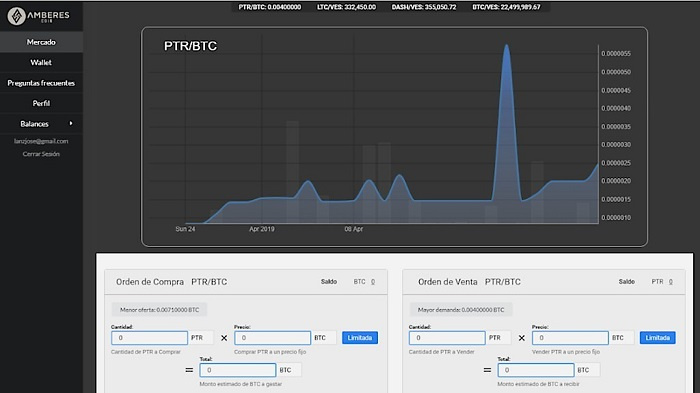Open the Mercado menu item
This screenshot has height=393, width=700.
tap(41, 42)
